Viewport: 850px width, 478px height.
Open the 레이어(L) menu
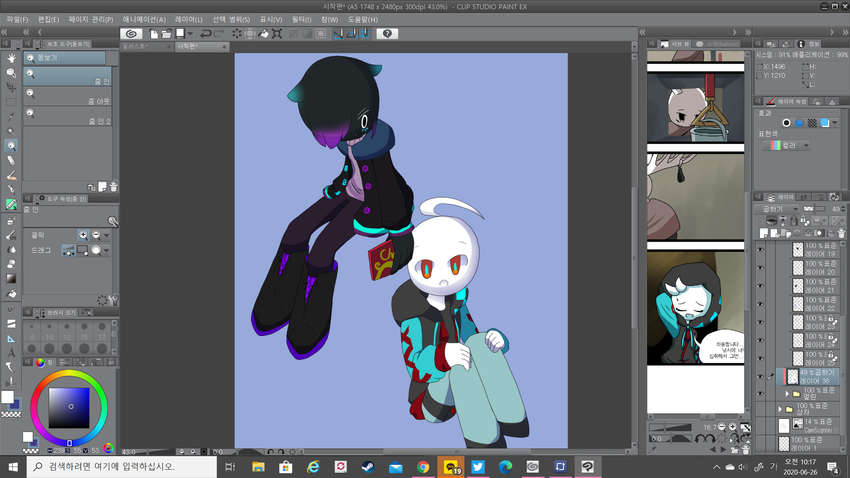click(189, 20)
